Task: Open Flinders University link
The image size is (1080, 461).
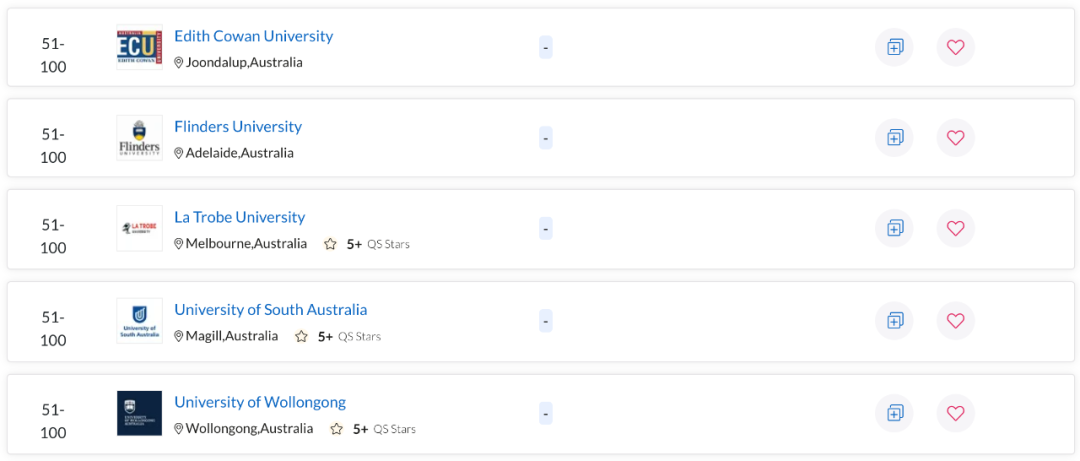Action: pyautogui.click(x=237, y=127)
